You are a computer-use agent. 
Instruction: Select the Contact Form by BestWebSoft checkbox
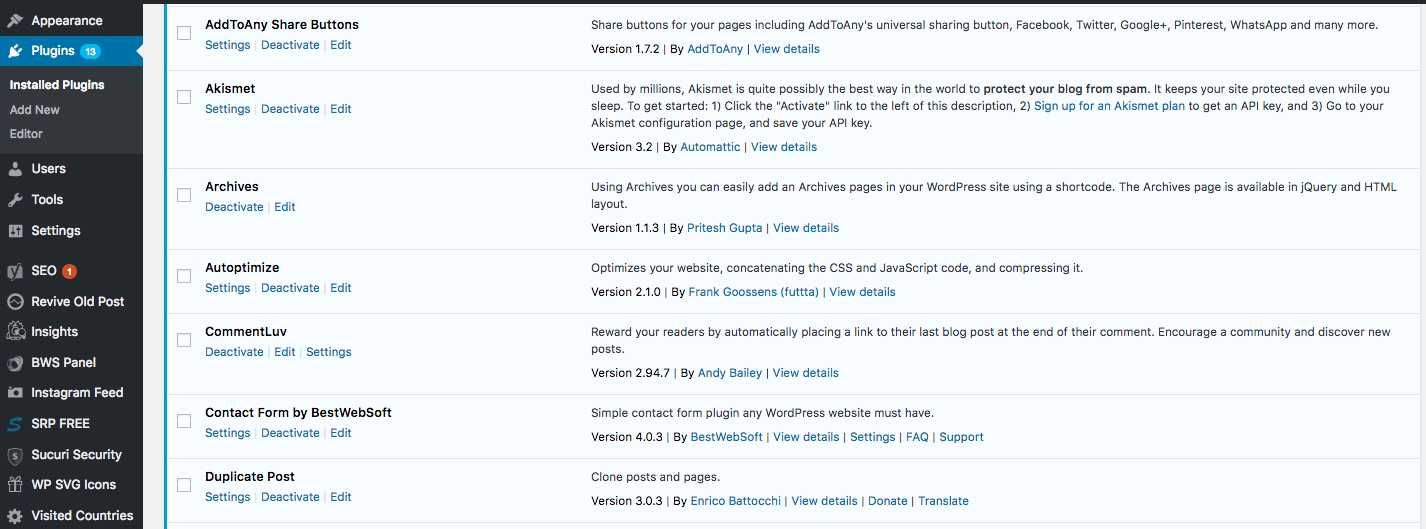(x=184, y=421)
